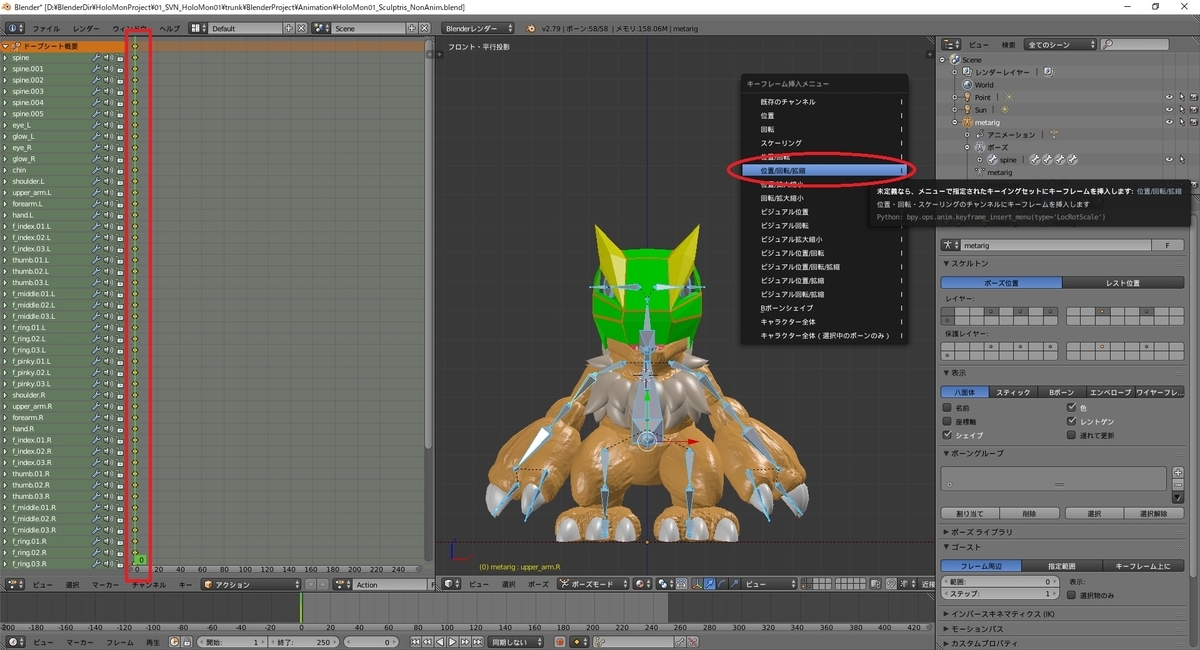Adjust the ゴースト 範囲 value field
Image resolution: width=1200 pixels, height=650 pixels.
tap(1001, 581)
